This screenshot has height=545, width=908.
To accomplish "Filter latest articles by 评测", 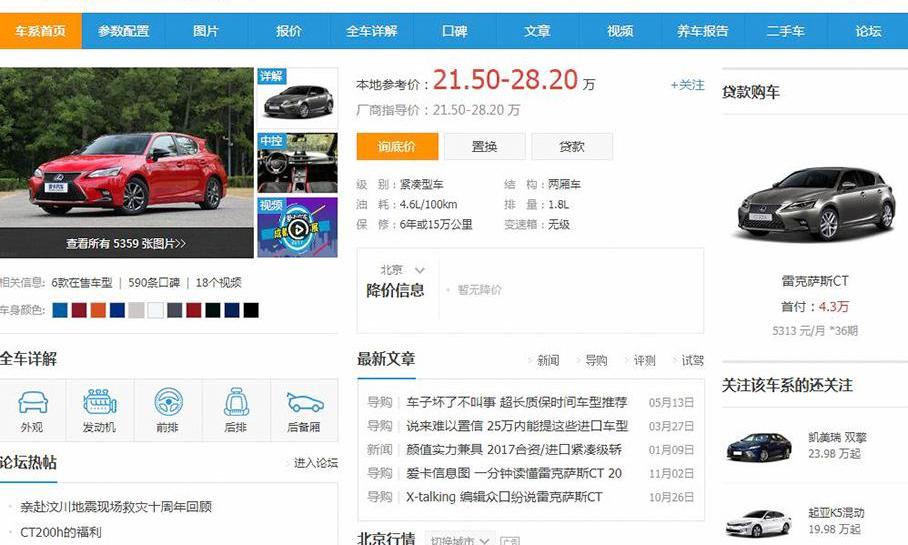I will point(644,361).
